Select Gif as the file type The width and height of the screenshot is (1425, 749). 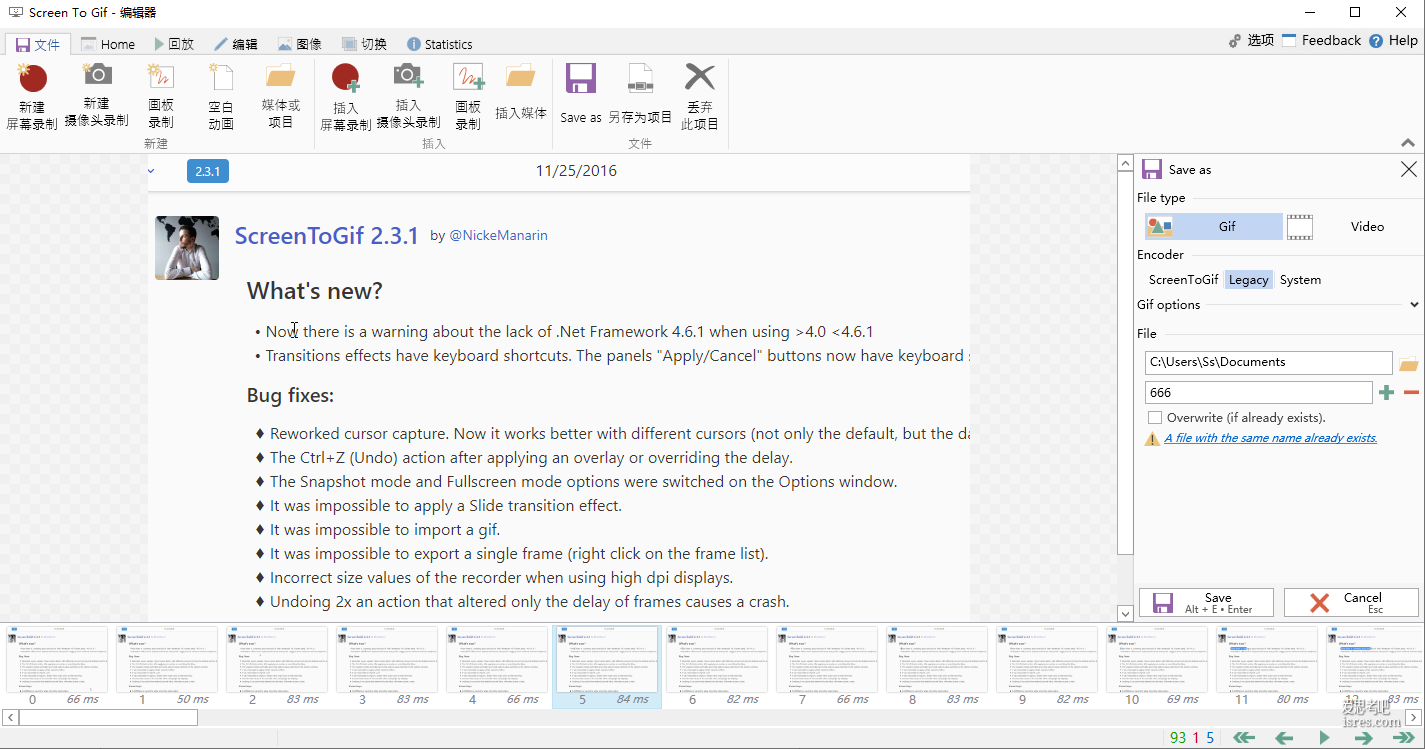pyautogui.click(x=1214, y=226)
